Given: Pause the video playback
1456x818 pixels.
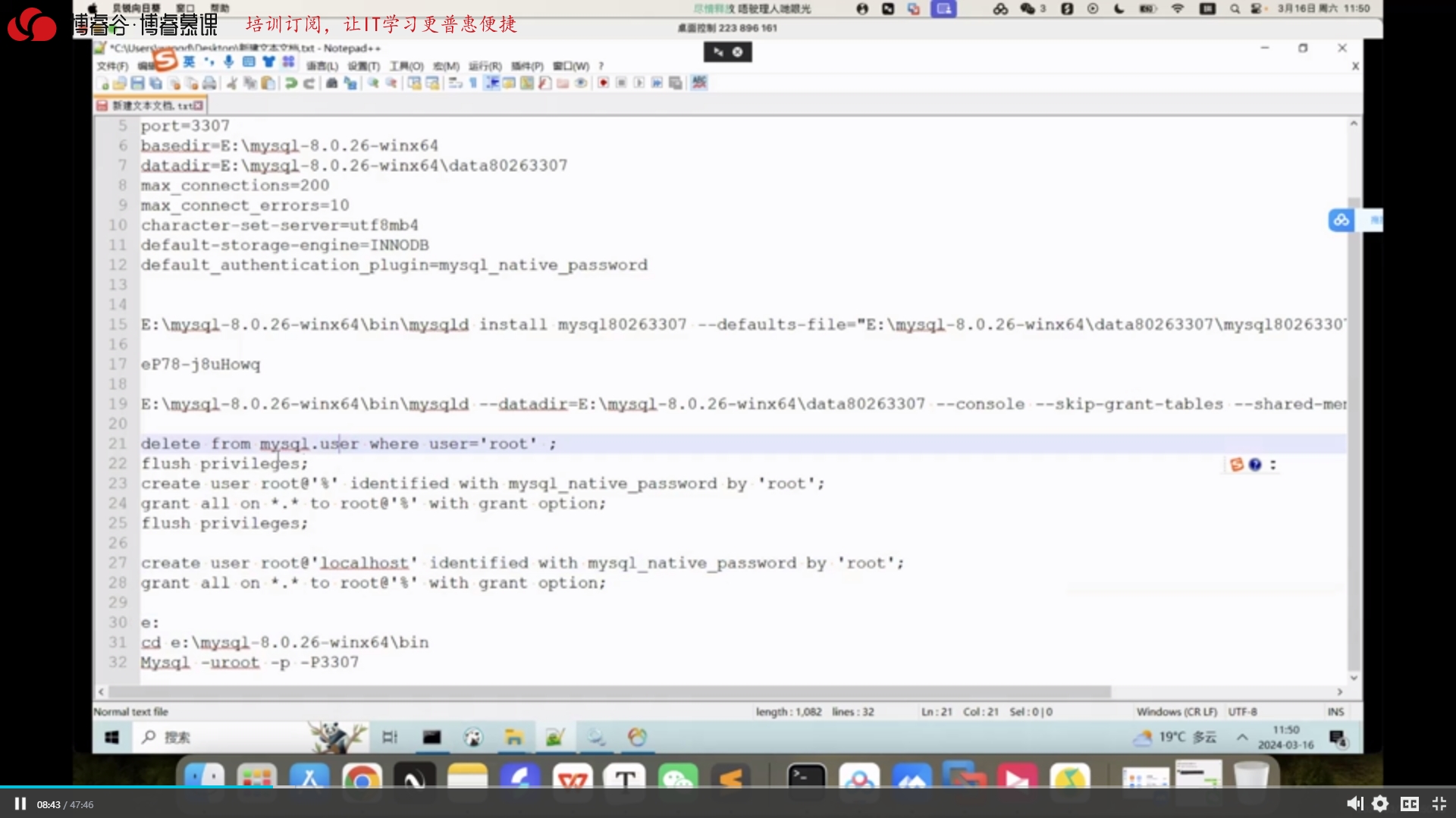Looking at the screenshot, I should point(20,804).
